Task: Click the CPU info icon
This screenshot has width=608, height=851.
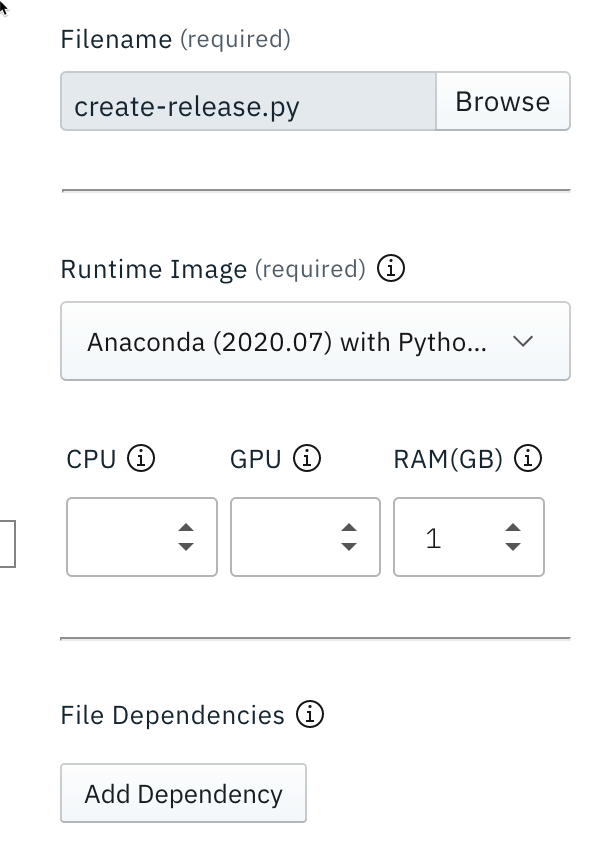Action: coord(141,458)
